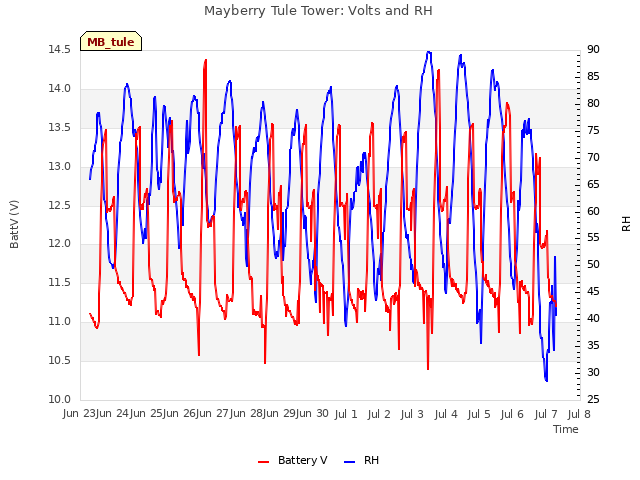This screenshot has width=640, height=480.
Task: Click the 'RH' legend label text
Action: [371, 460]
